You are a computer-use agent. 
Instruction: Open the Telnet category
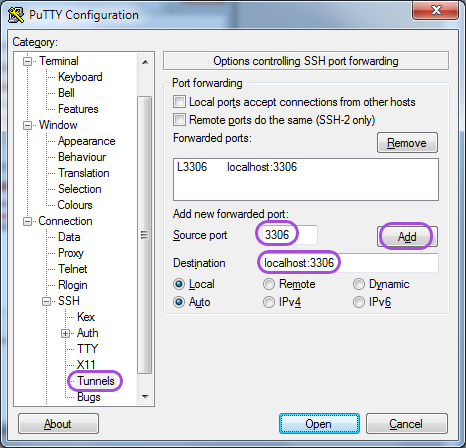tap(72, 269)
